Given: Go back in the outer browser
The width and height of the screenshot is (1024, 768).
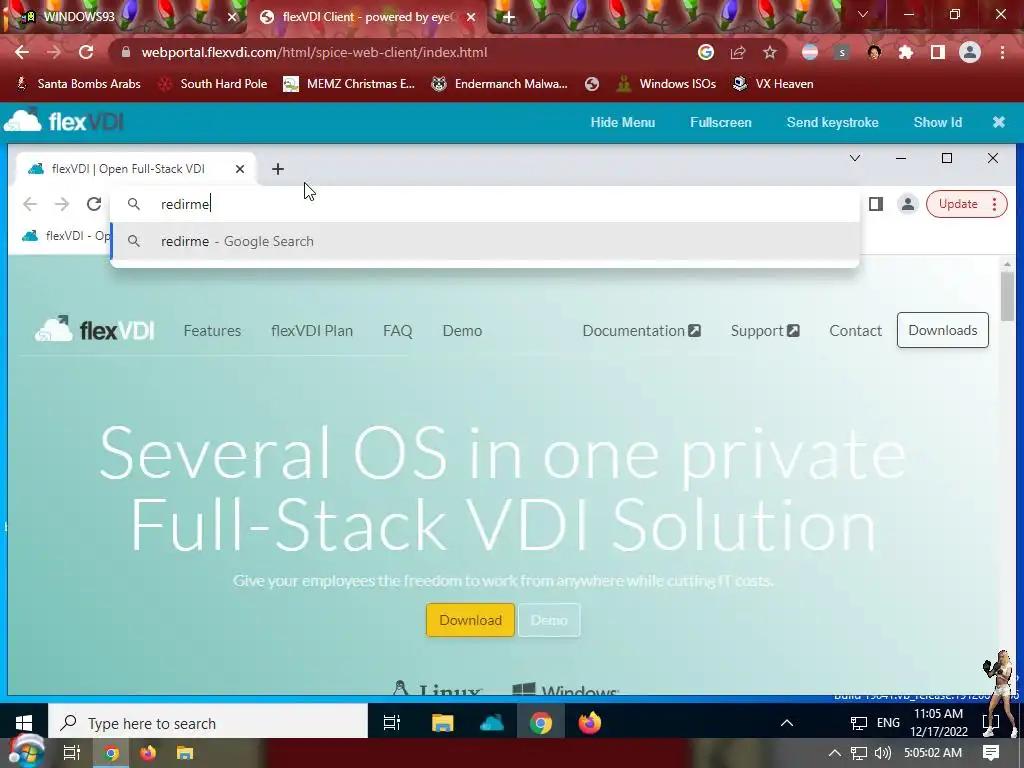Looking at the screenshot, I should 22,52.
